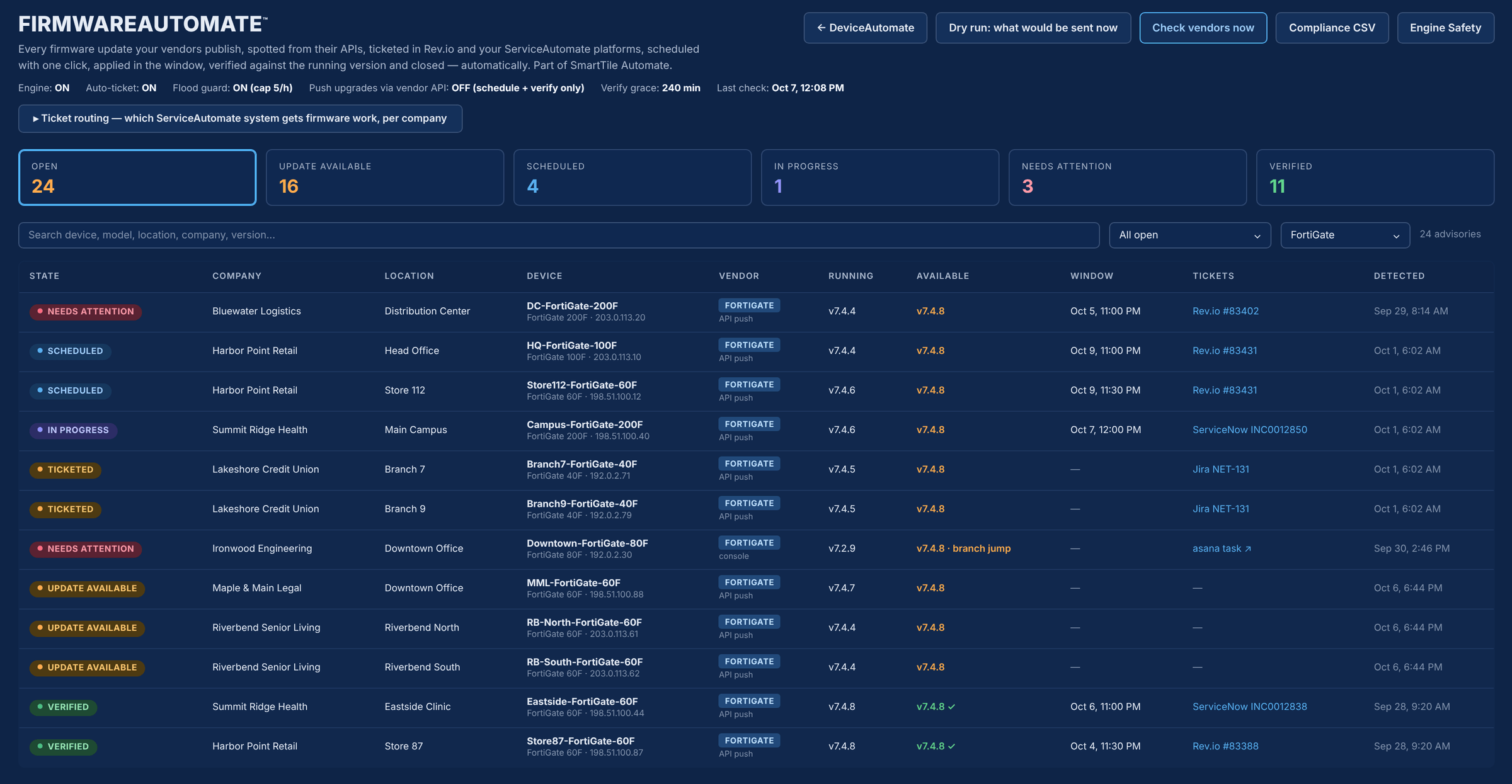Open Rev.io #83431 for Store112-FortiGate-60F
The image size is (1512, 784).
click(1225, 390)
